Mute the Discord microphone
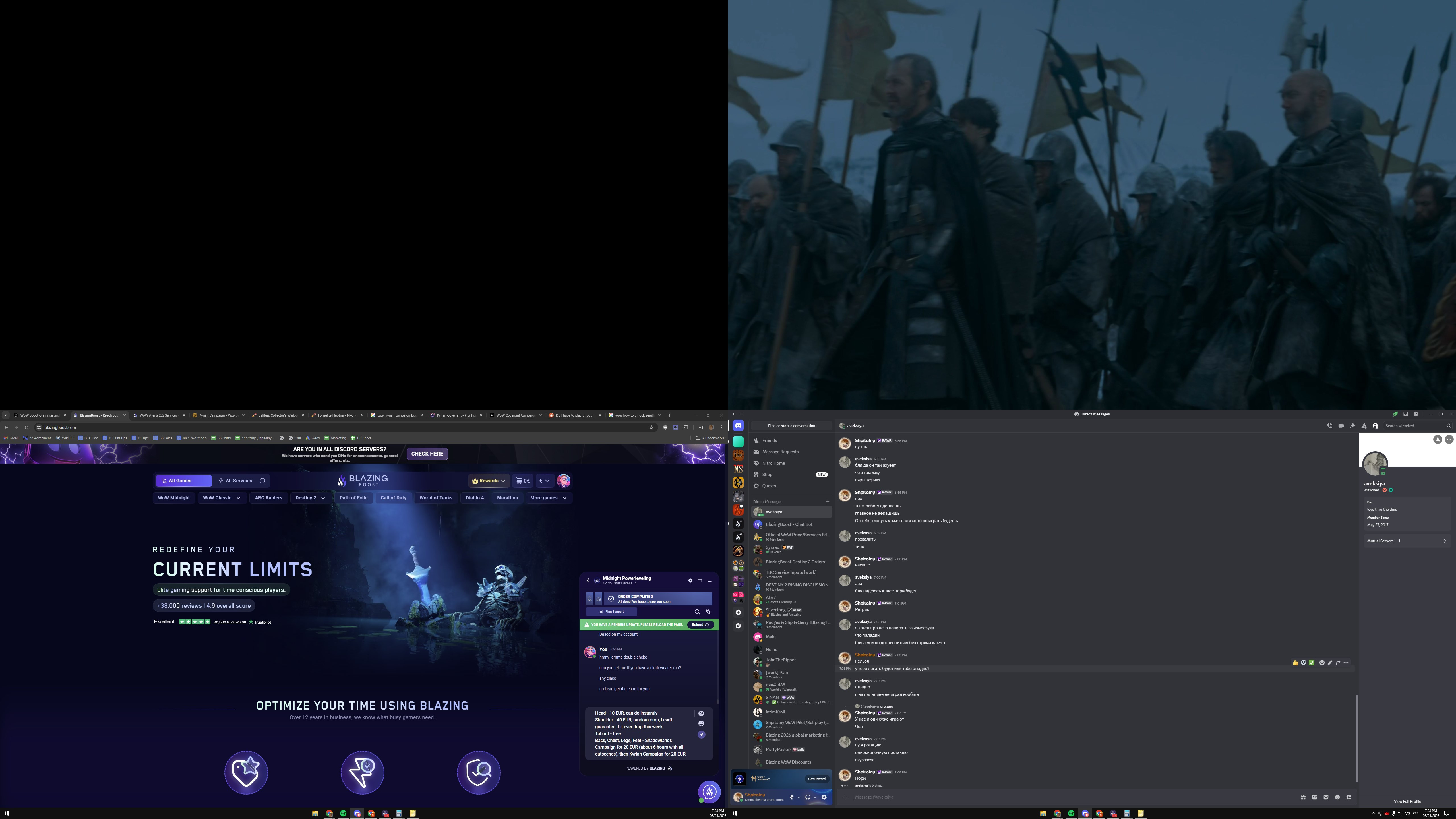The image size is (1456, 819). point(791,797)
